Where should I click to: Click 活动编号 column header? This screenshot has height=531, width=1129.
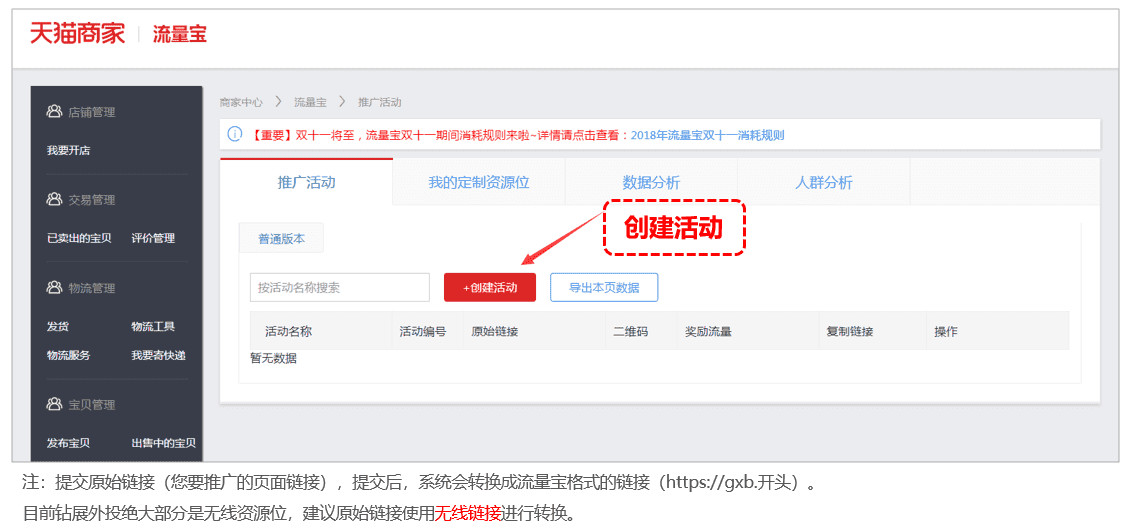pos(423,331)
